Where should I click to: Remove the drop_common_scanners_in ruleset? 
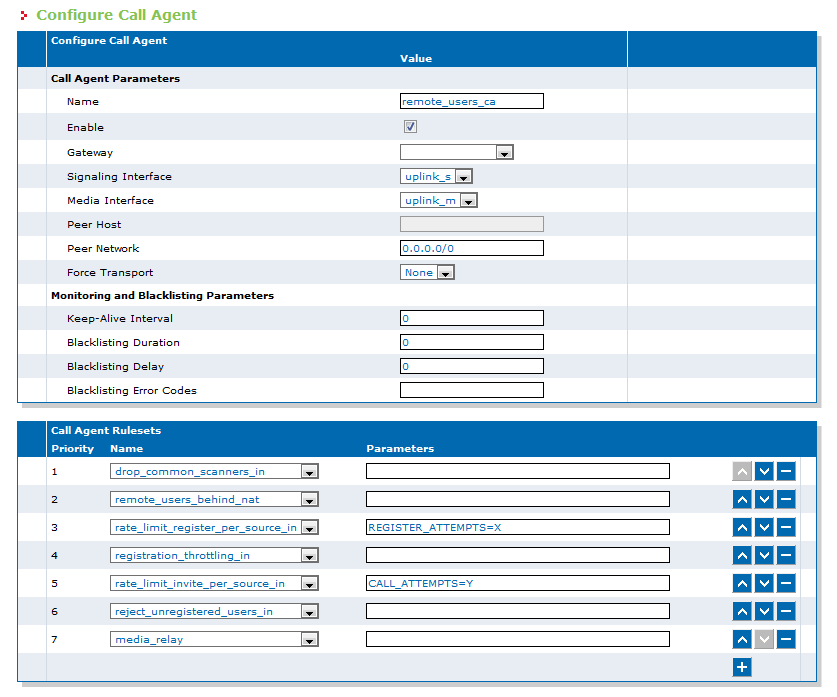786,471
